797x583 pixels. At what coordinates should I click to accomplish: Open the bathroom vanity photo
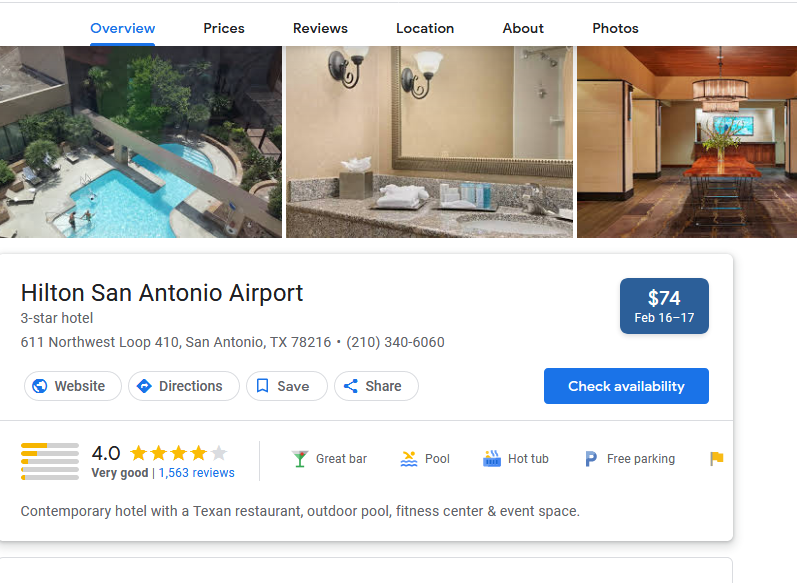[x=429, y=142]
